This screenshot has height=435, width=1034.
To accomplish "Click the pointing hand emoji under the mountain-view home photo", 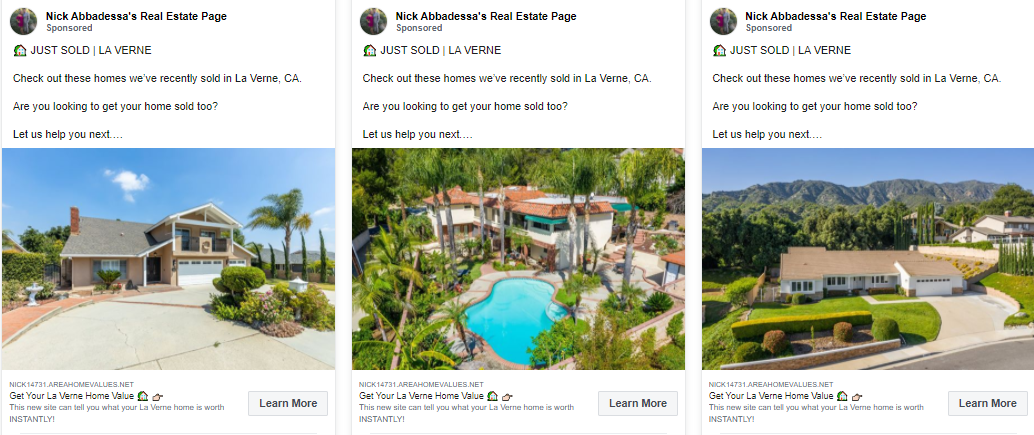I will 857,396.
